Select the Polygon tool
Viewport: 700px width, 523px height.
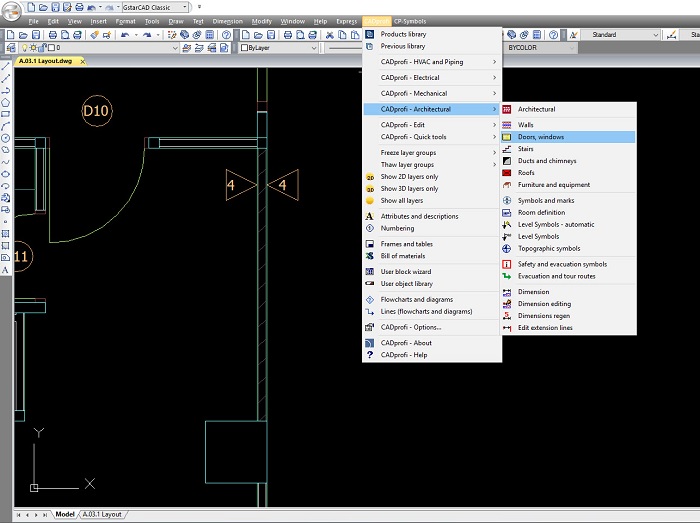pyautogui.click(x=5, y=103)
